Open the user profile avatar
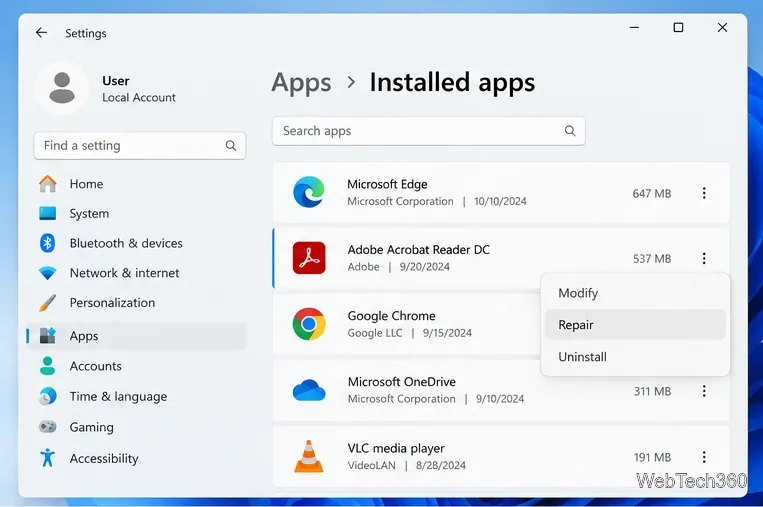 pyautogui.click(x=62, y=88)
